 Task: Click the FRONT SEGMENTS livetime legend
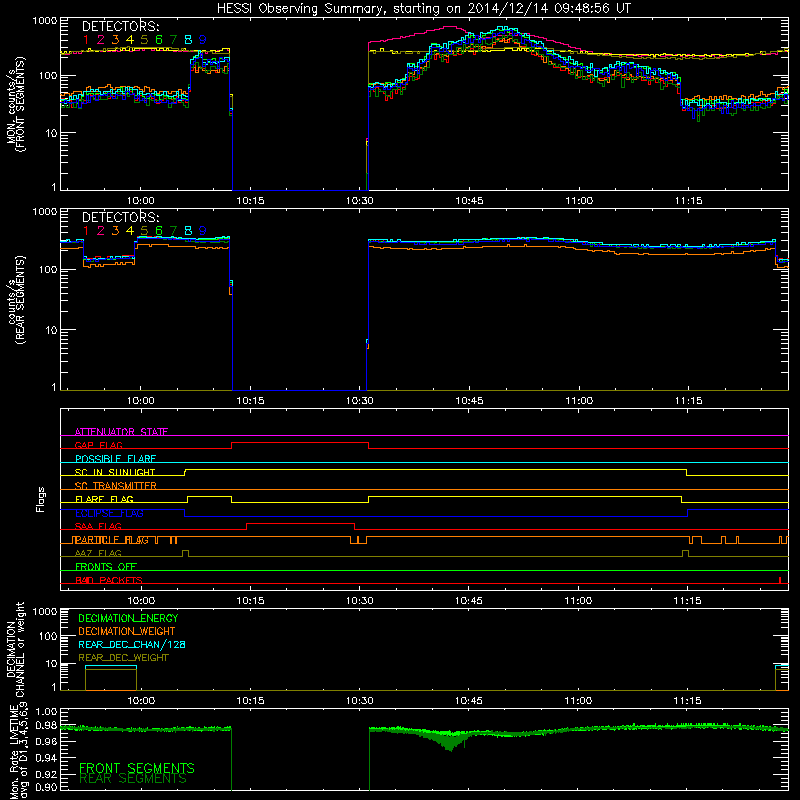[137, 768]
